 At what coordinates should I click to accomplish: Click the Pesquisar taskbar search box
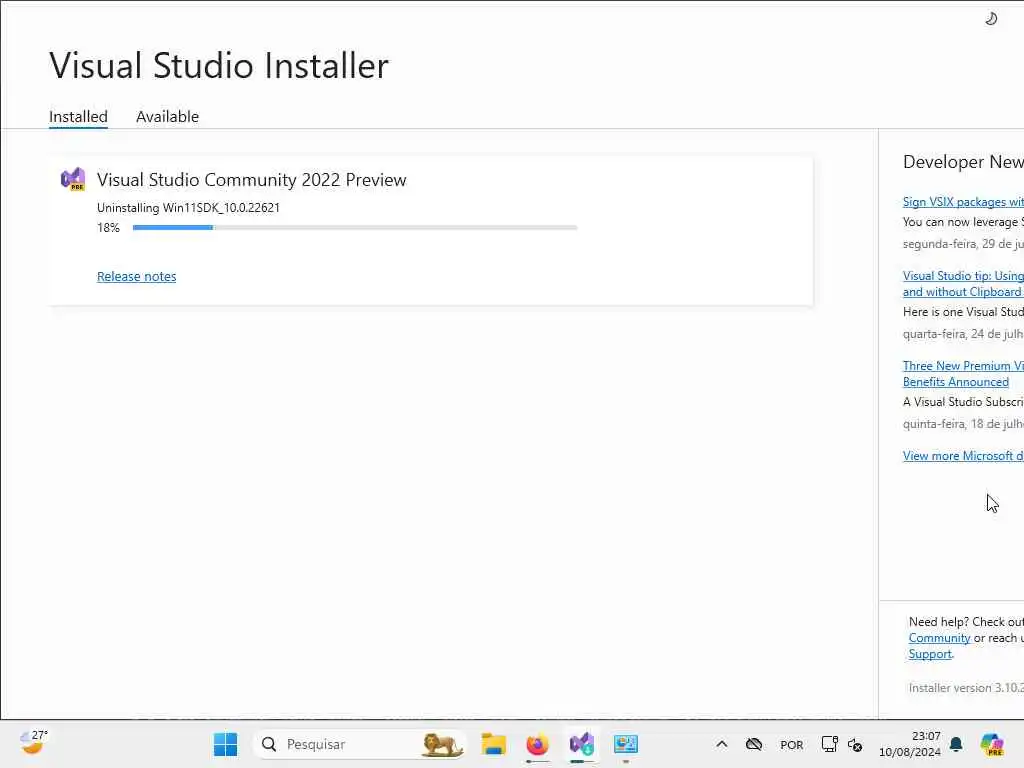pyautogui.click(x=359, y=744)
